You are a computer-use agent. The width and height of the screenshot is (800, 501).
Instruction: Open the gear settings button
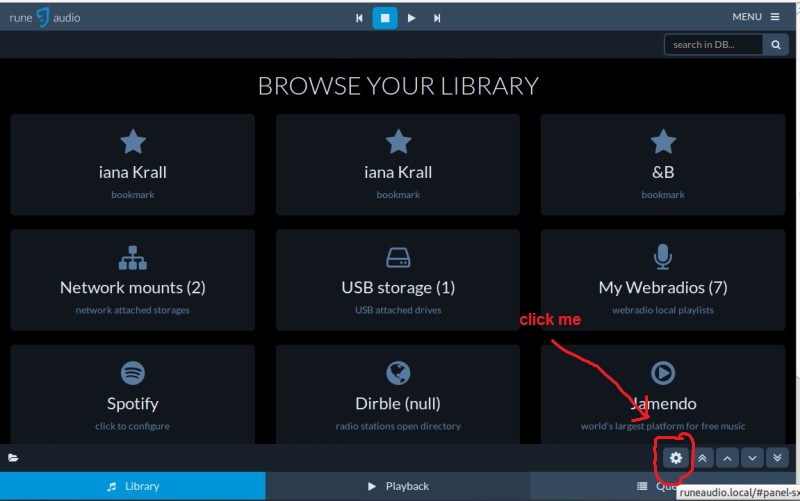[676, 458]
